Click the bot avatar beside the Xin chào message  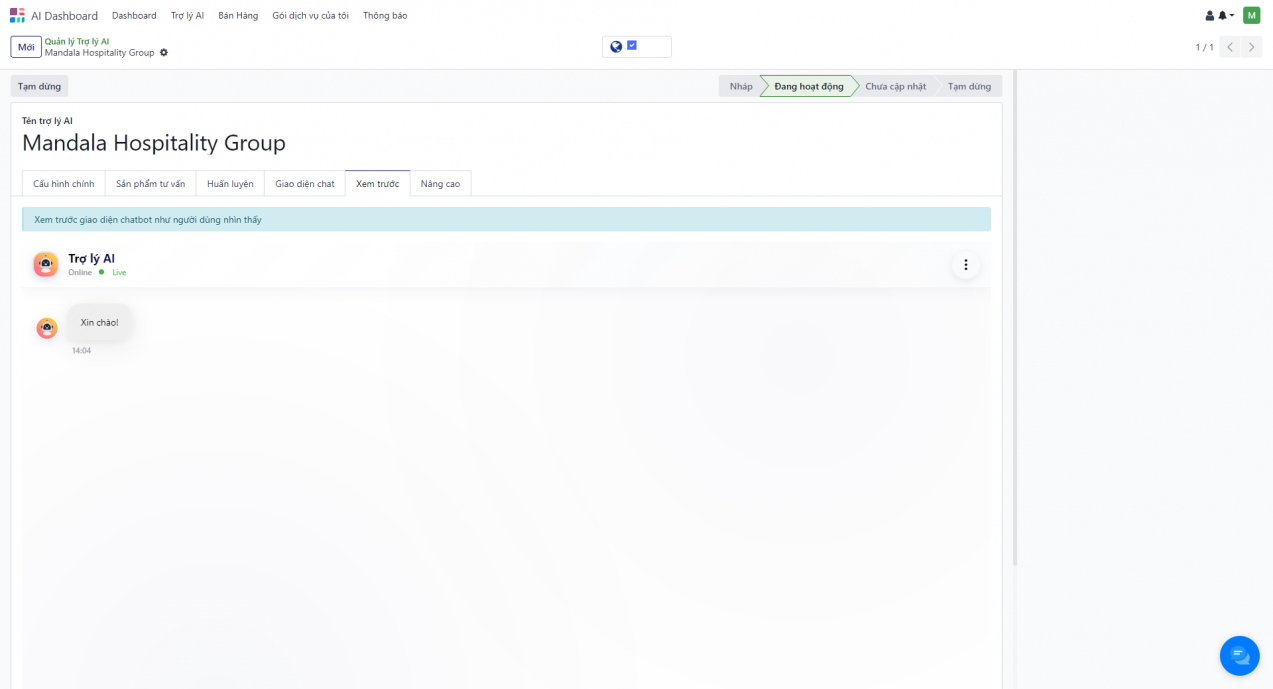point(47,328)
